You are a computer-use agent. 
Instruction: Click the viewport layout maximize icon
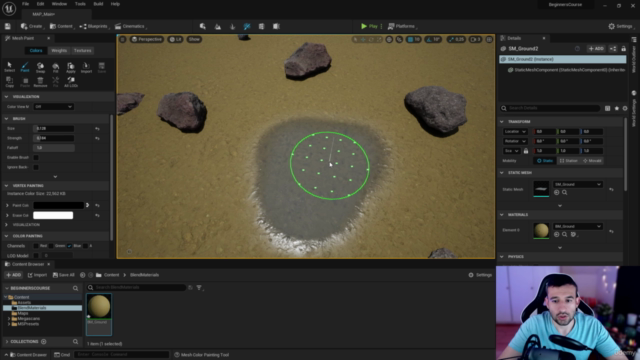(x=489, y=39)
